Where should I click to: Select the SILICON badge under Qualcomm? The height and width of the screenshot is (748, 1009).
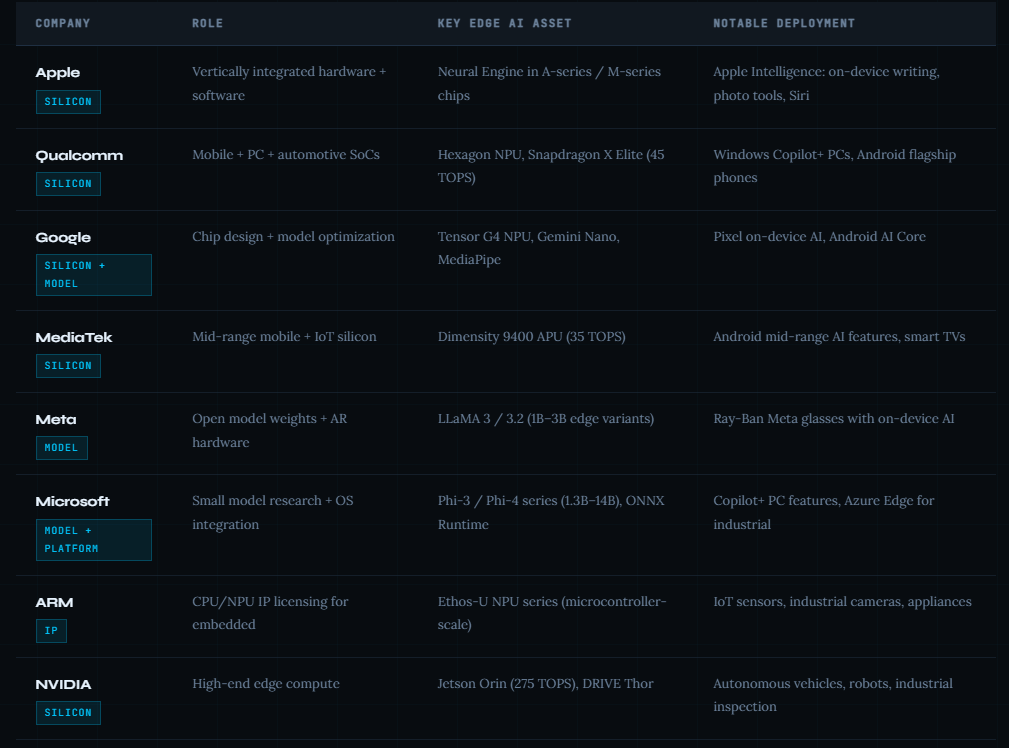coord(68,184)
